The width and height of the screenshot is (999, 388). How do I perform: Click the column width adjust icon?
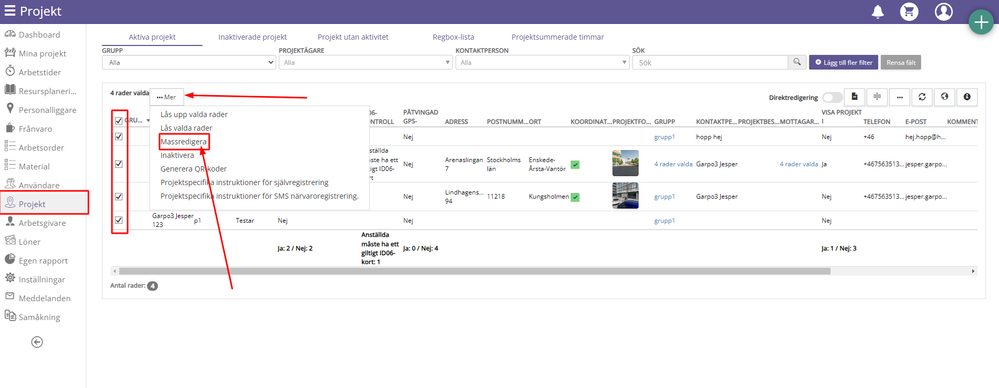(x=877, y=97)
